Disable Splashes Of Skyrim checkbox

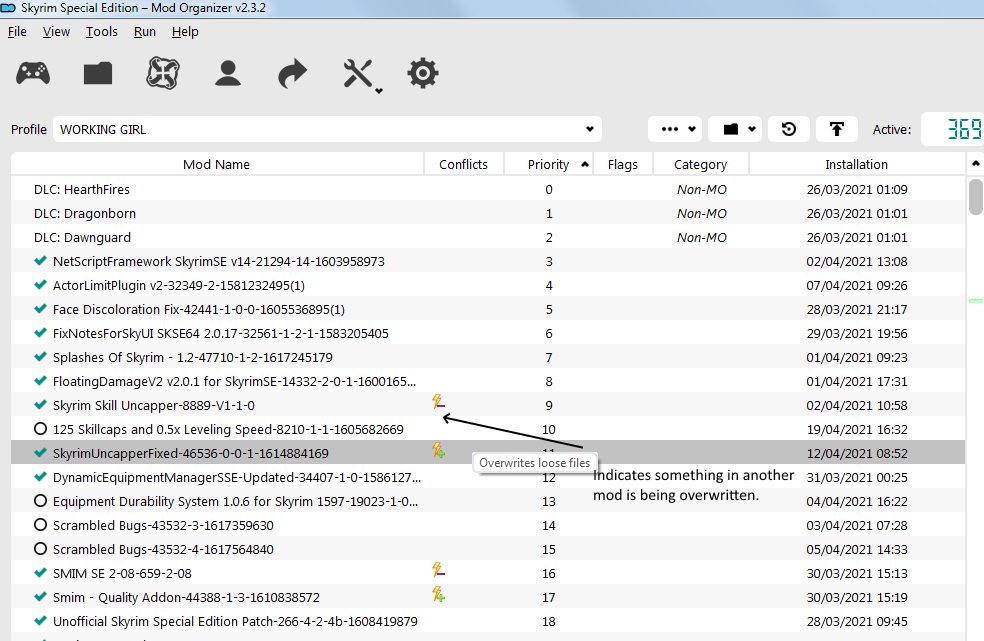tap(41, 357)
